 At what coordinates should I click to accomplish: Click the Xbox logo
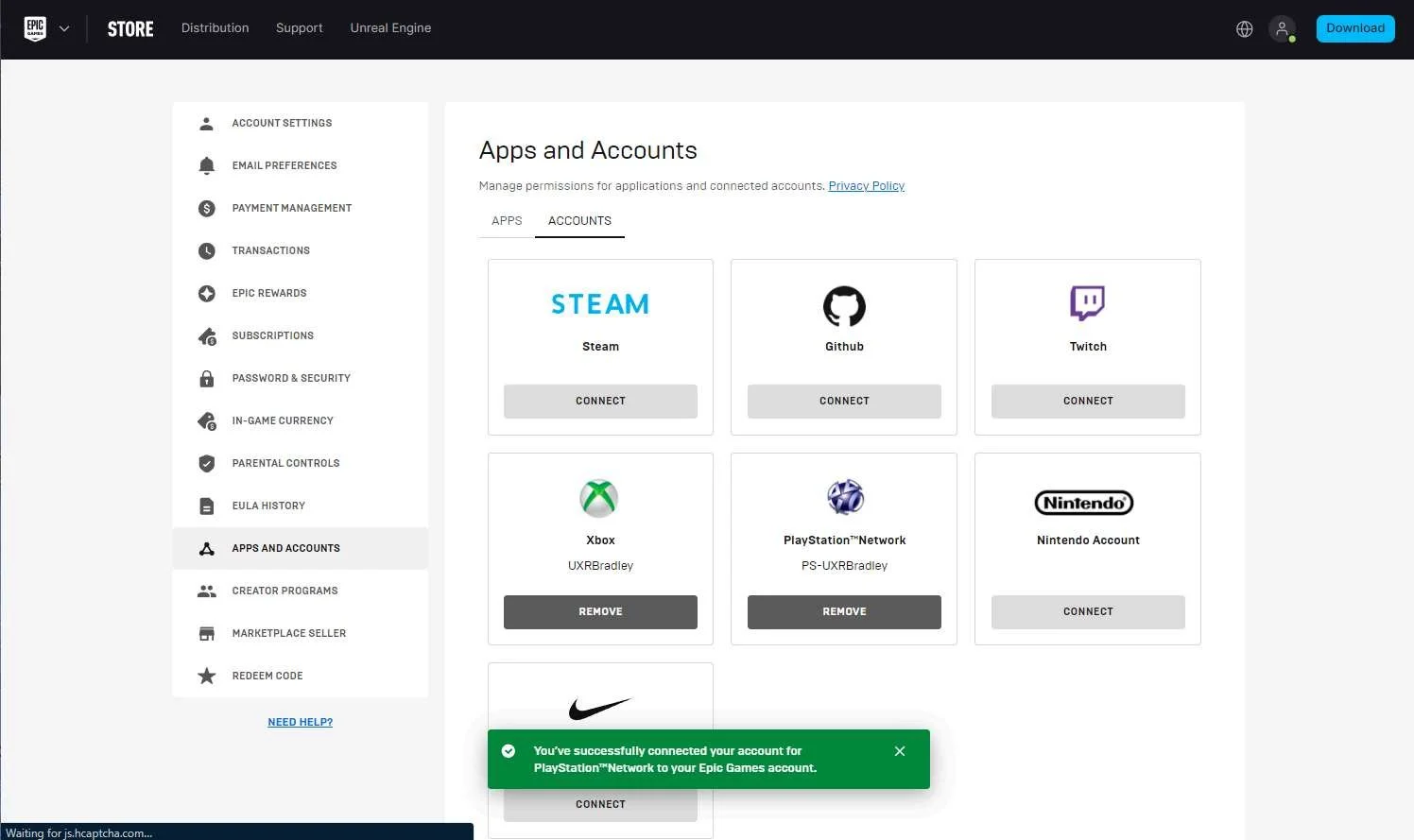[599, 498]
